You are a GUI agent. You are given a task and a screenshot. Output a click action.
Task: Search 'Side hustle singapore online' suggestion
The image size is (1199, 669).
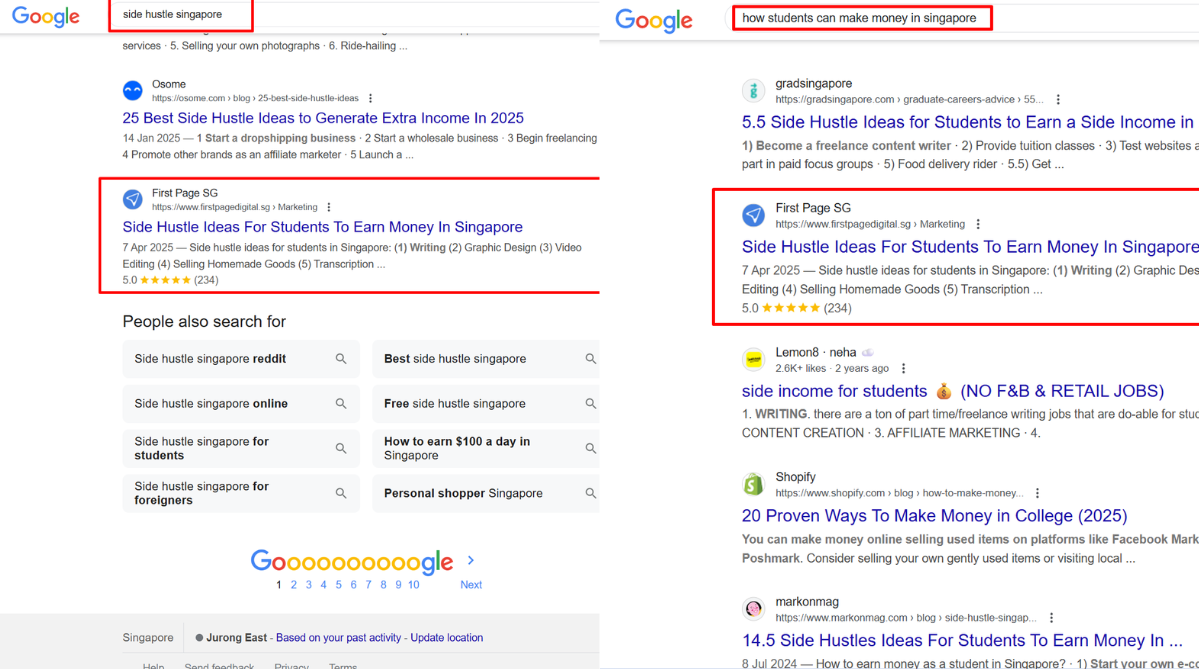coord(240,404)
